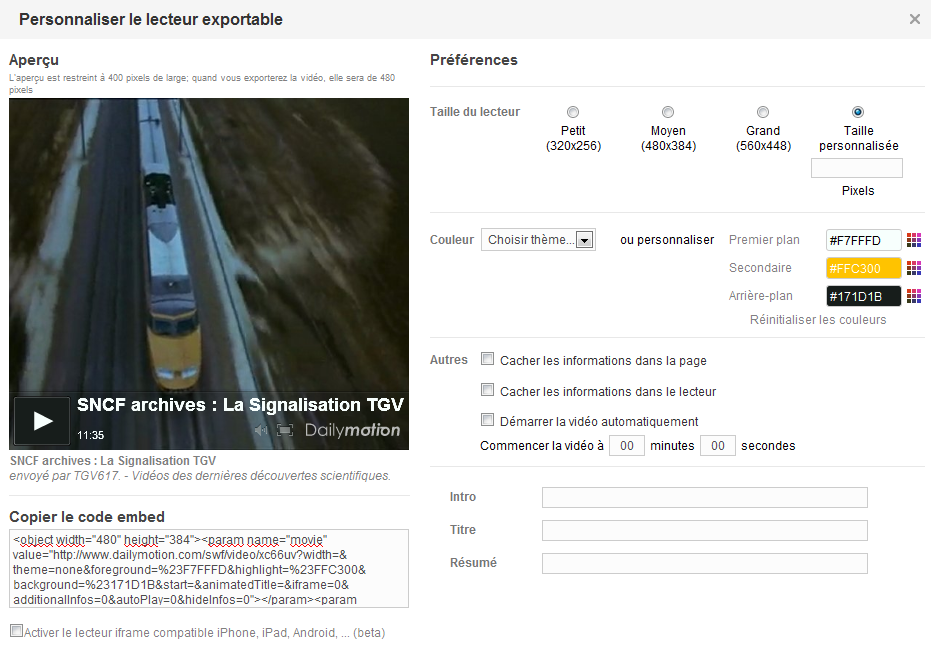Click the 11:35 duration in the player

pyautogui.click(x=90, y=435)
